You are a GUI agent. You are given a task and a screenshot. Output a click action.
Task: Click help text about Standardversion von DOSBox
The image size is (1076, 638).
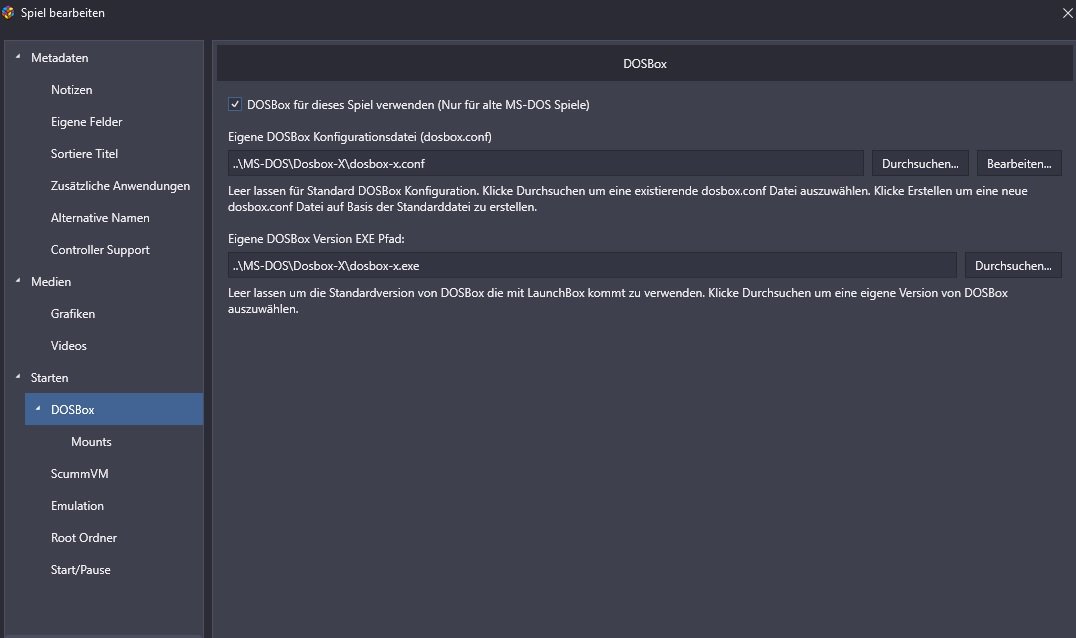pyautogui.click(x=618, y=300)
